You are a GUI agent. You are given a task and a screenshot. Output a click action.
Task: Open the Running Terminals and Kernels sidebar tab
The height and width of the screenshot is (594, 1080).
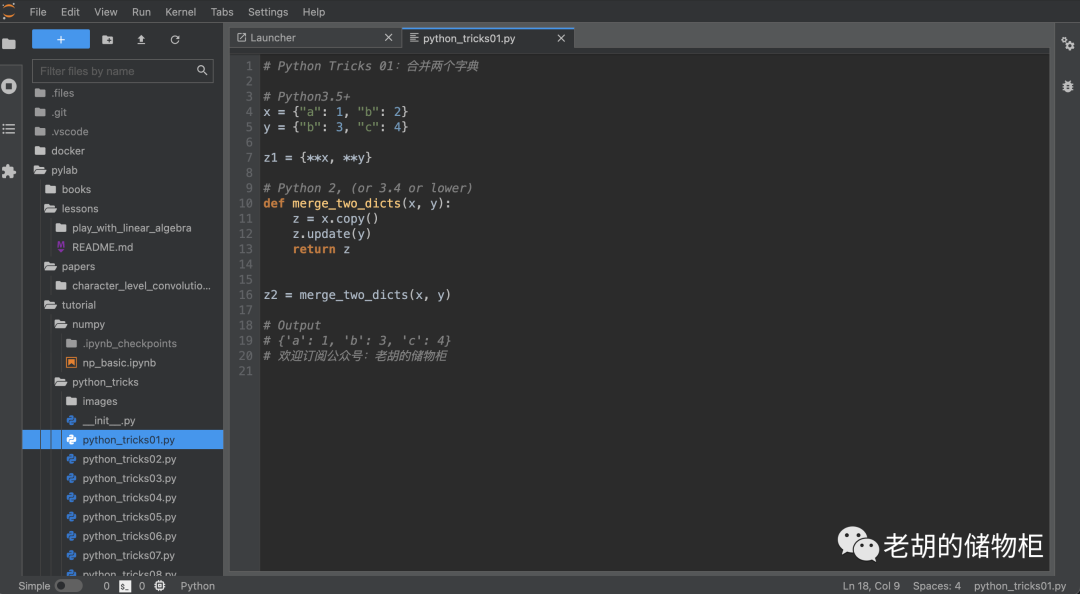(x=9, y=86)
